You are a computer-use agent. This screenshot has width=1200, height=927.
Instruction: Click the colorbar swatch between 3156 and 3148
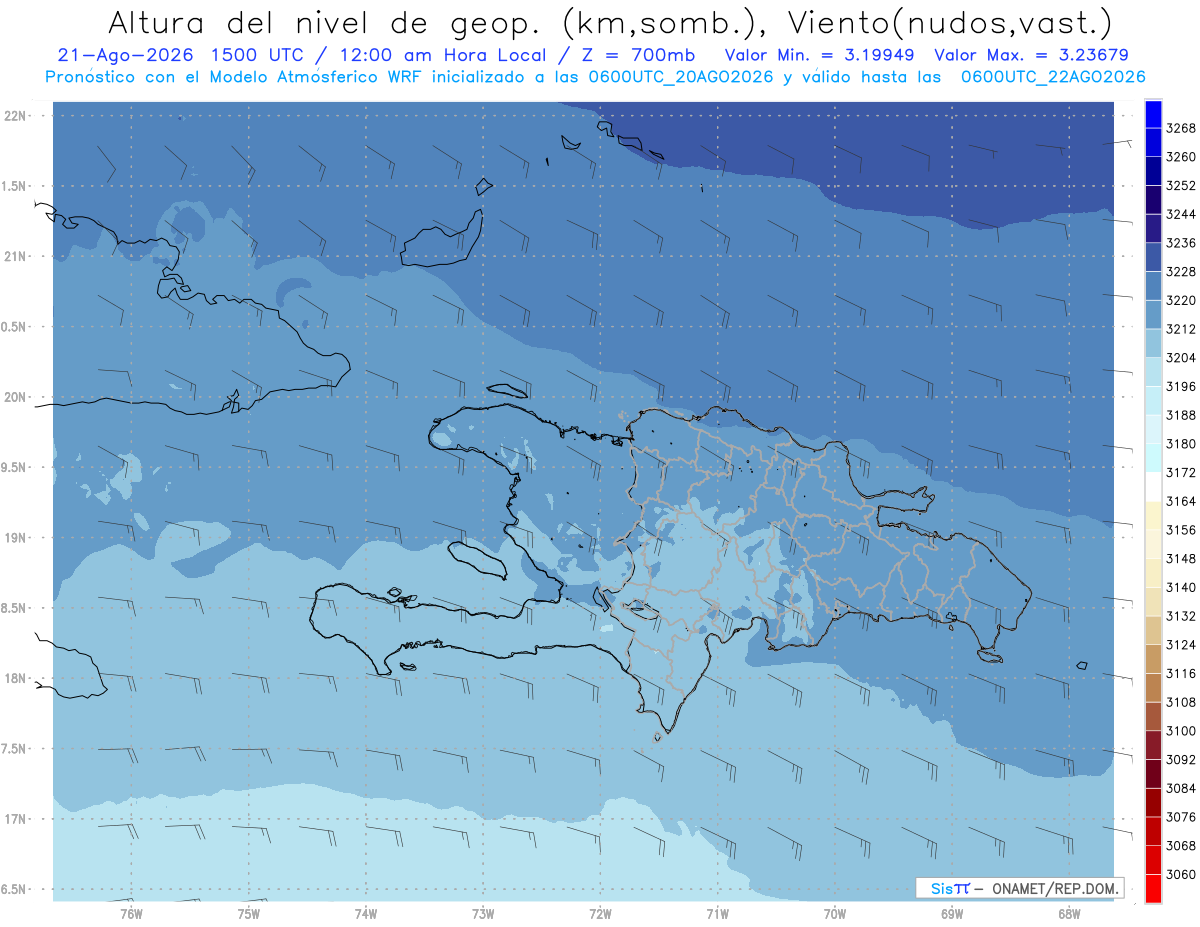tap(1153, 544)
